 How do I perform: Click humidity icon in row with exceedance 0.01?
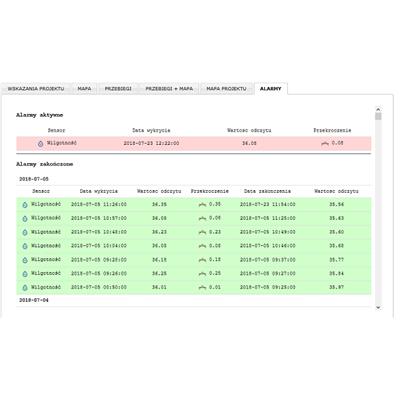pos(25,288)
